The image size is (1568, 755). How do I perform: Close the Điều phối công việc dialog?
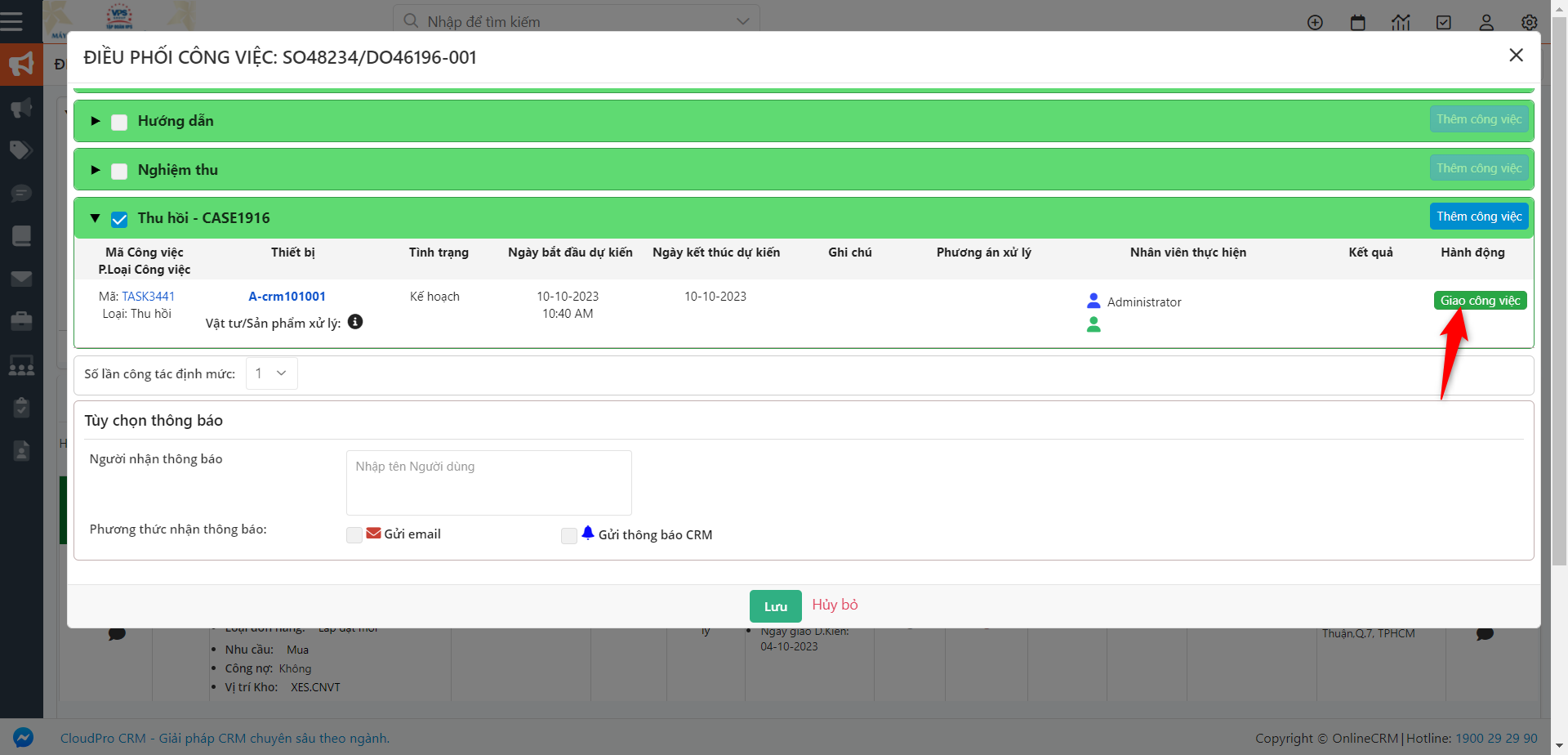1517,55
